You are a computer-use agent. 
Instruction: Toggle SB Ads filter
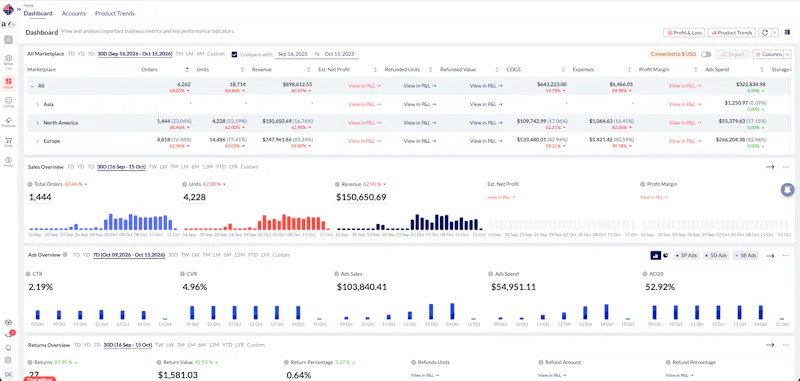[745, 256]
